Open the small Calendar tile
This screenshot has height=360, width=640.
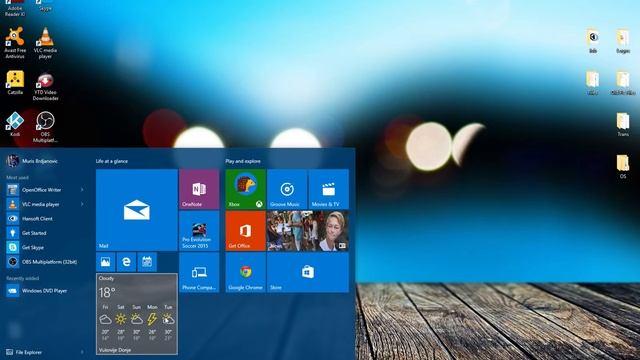point(147,262)
